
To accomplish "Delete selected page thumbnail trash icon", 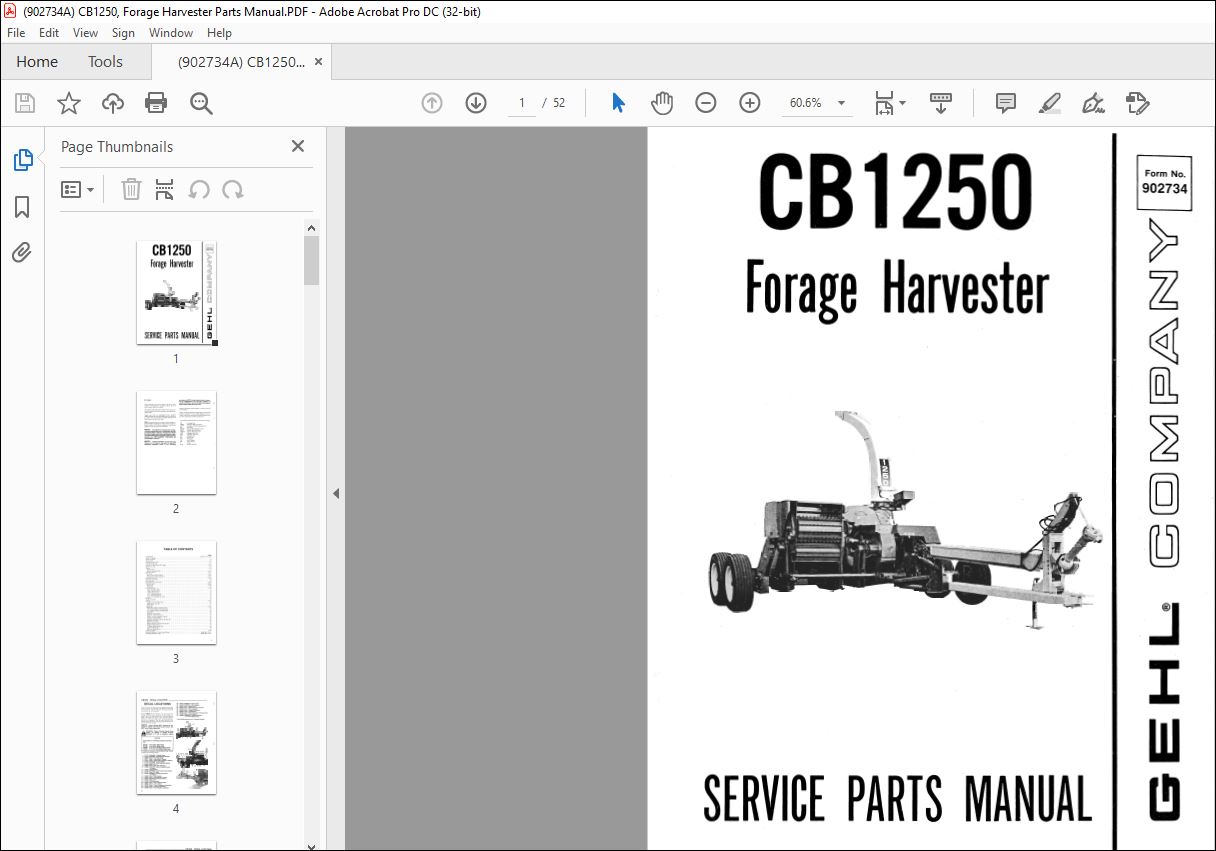I will pyautogui.click(x=131, y=189).
